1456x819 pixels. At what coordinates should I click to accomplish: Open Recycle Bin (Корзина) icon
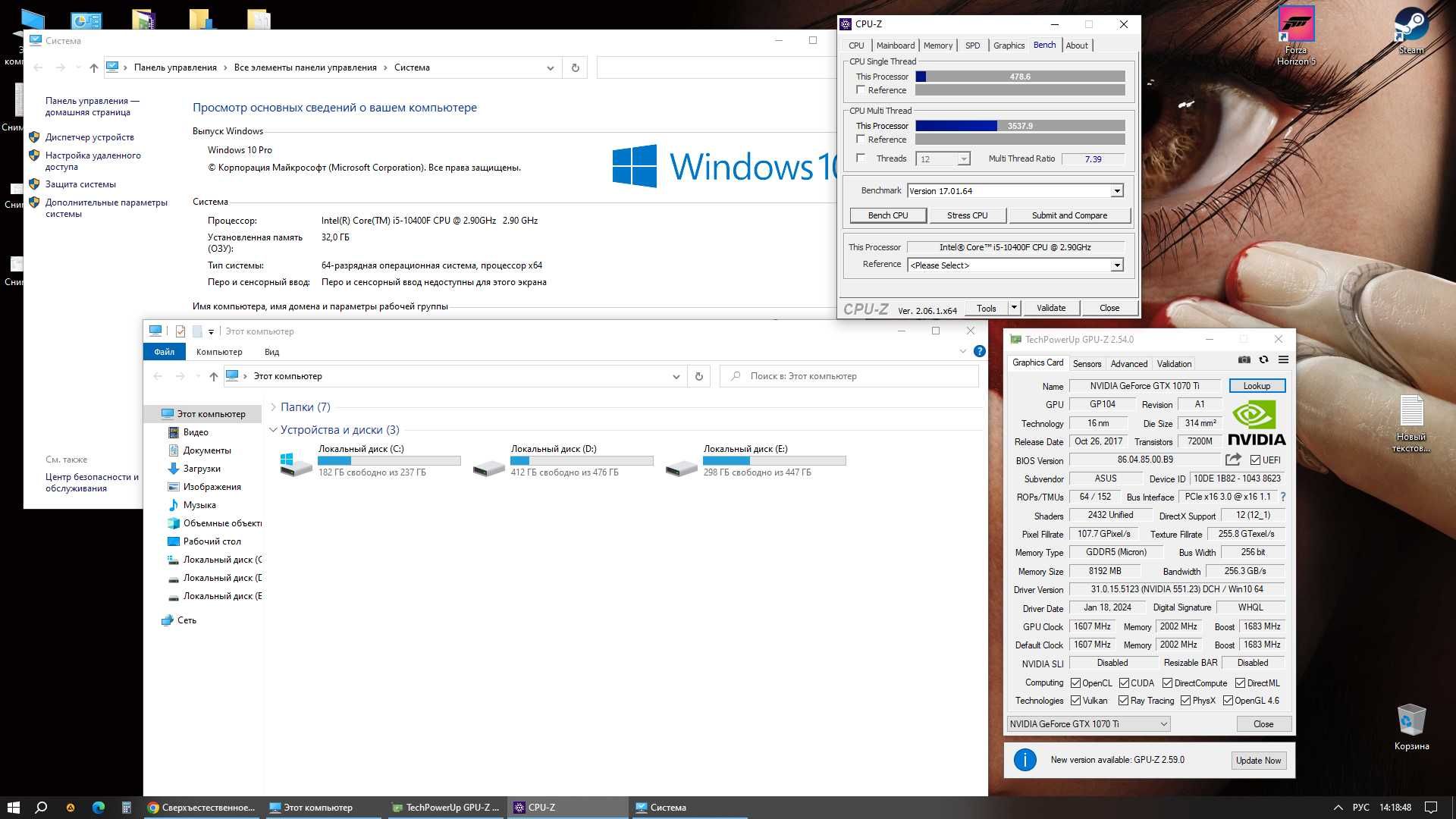[x=1411, y=726]
